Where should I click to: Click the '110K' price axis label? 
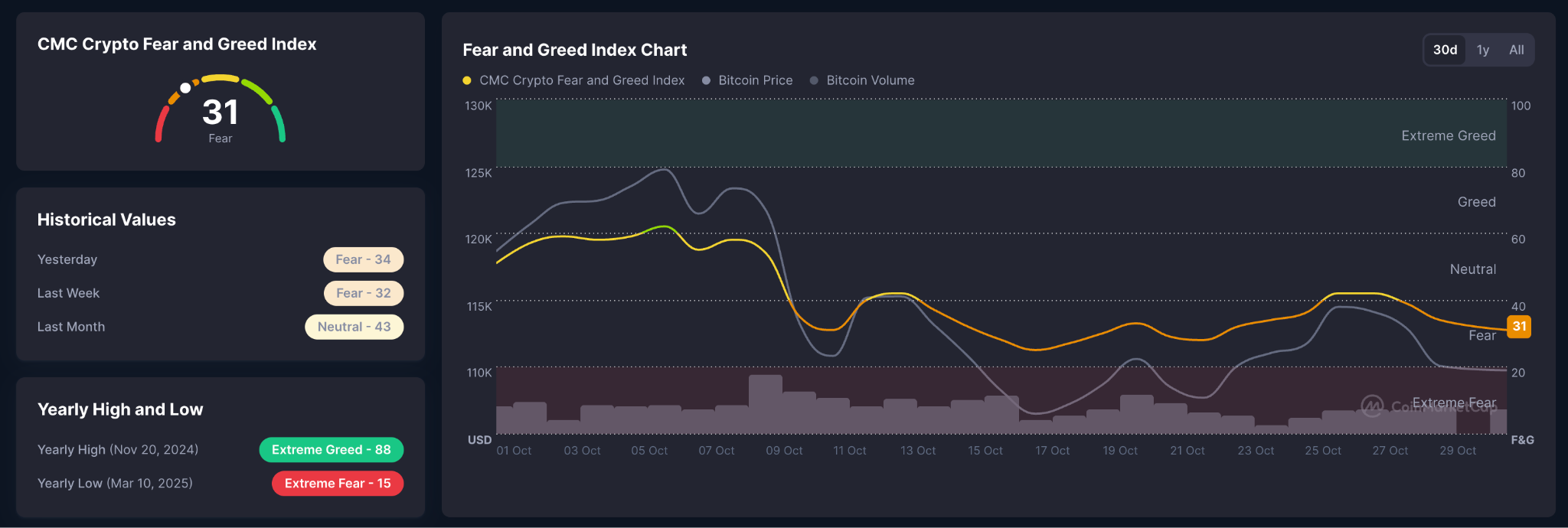(x=479, y=373)
